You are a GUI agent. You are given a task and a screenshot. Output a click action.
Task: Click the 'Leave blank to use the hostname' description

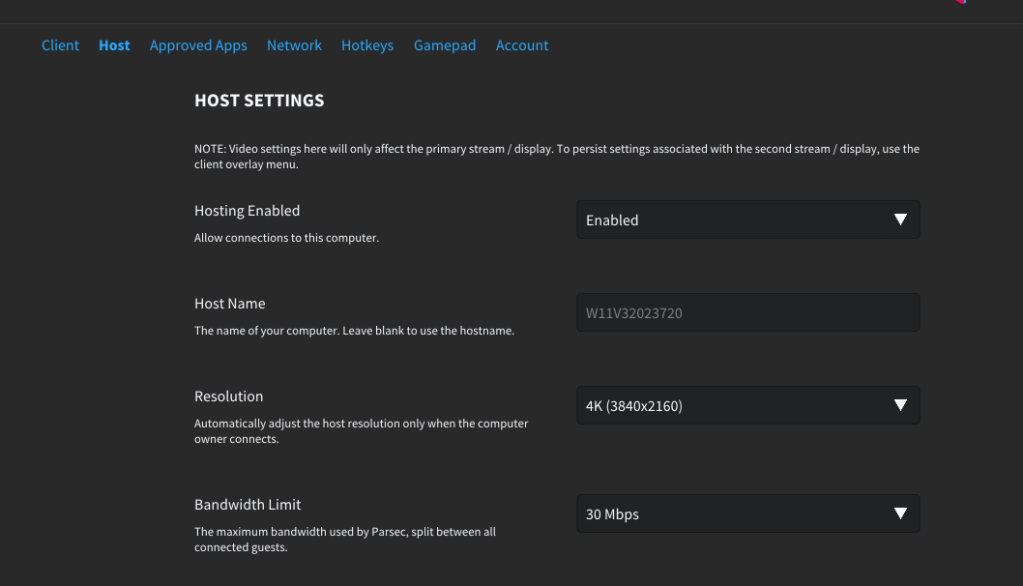point(354,331)
